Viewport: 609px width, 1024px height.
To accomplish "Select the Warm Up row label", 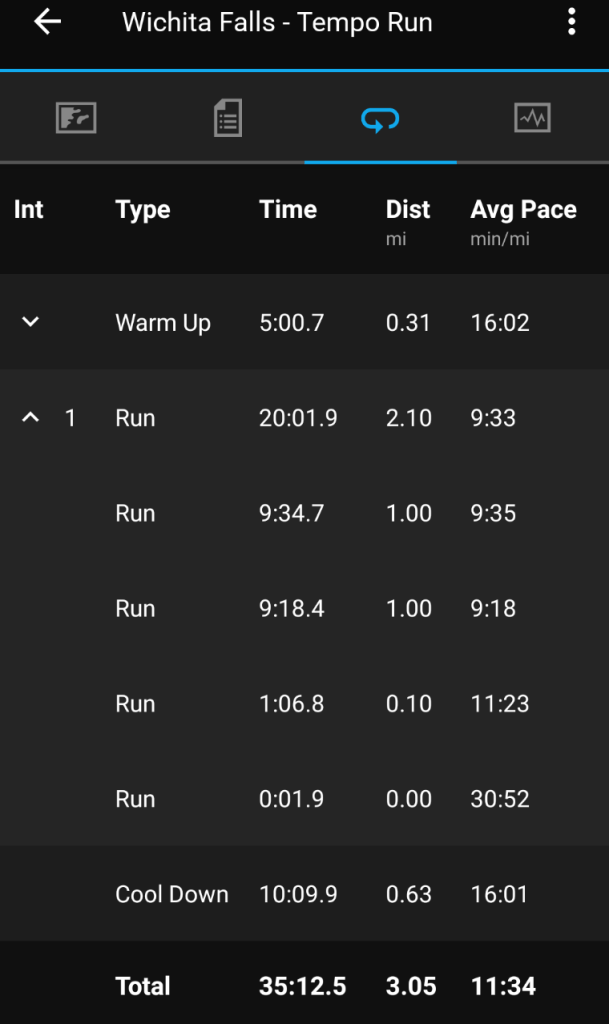I will point(163,323).
